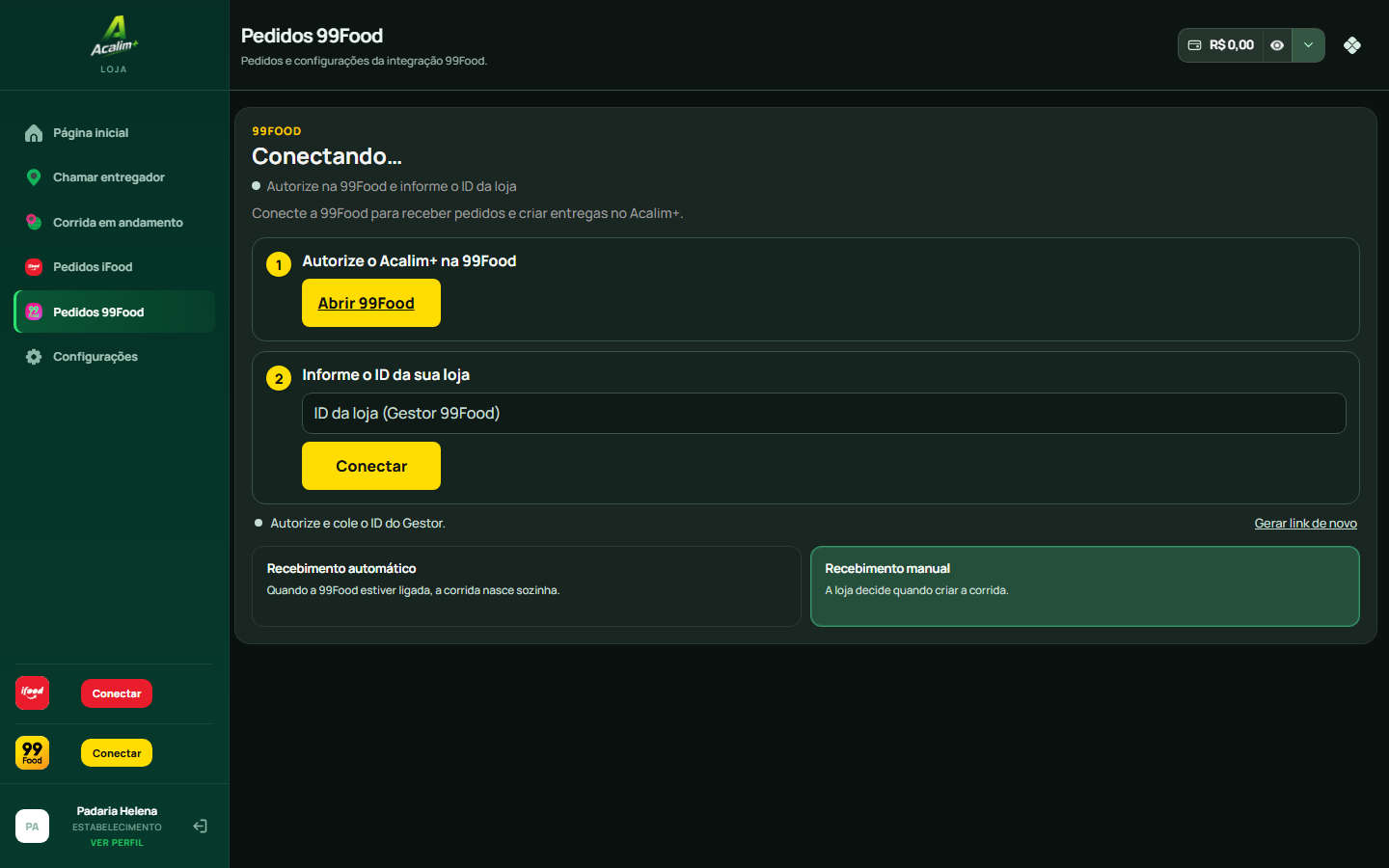Open Pedidos iFood menu item
Image resolution: width=1389 pixels, height=868 pixels.
click(114, 267)
